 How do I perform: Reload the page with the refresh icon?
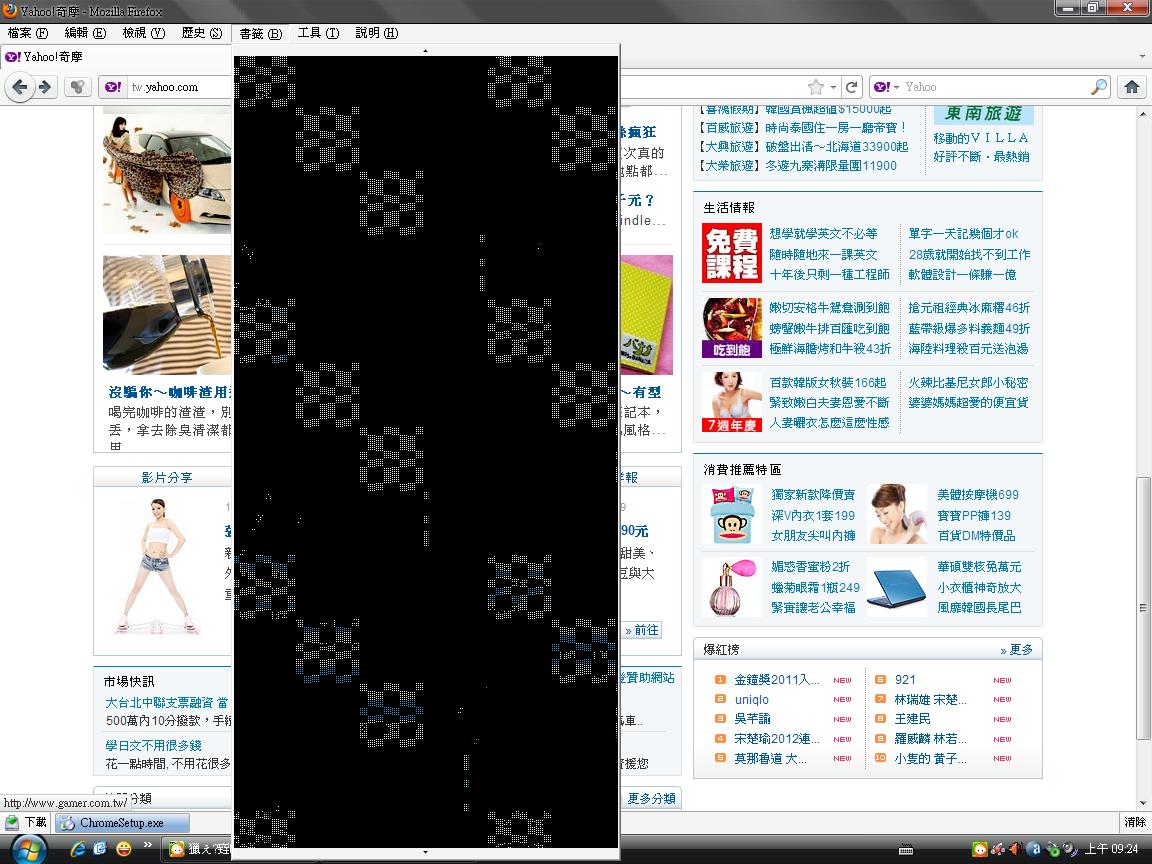click(851, 87)
